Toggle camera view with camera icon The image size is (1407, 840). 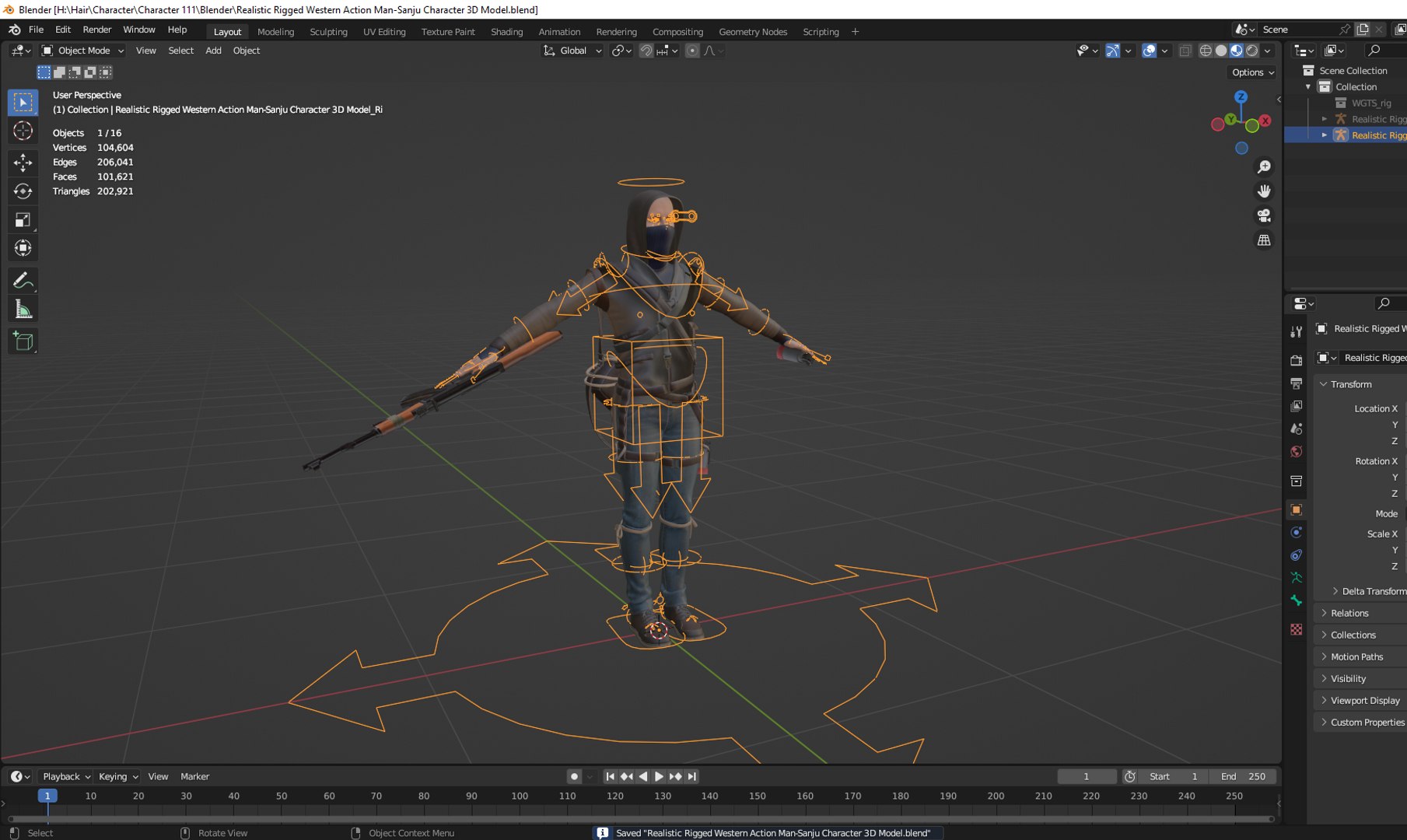(x=1264, y=215)
